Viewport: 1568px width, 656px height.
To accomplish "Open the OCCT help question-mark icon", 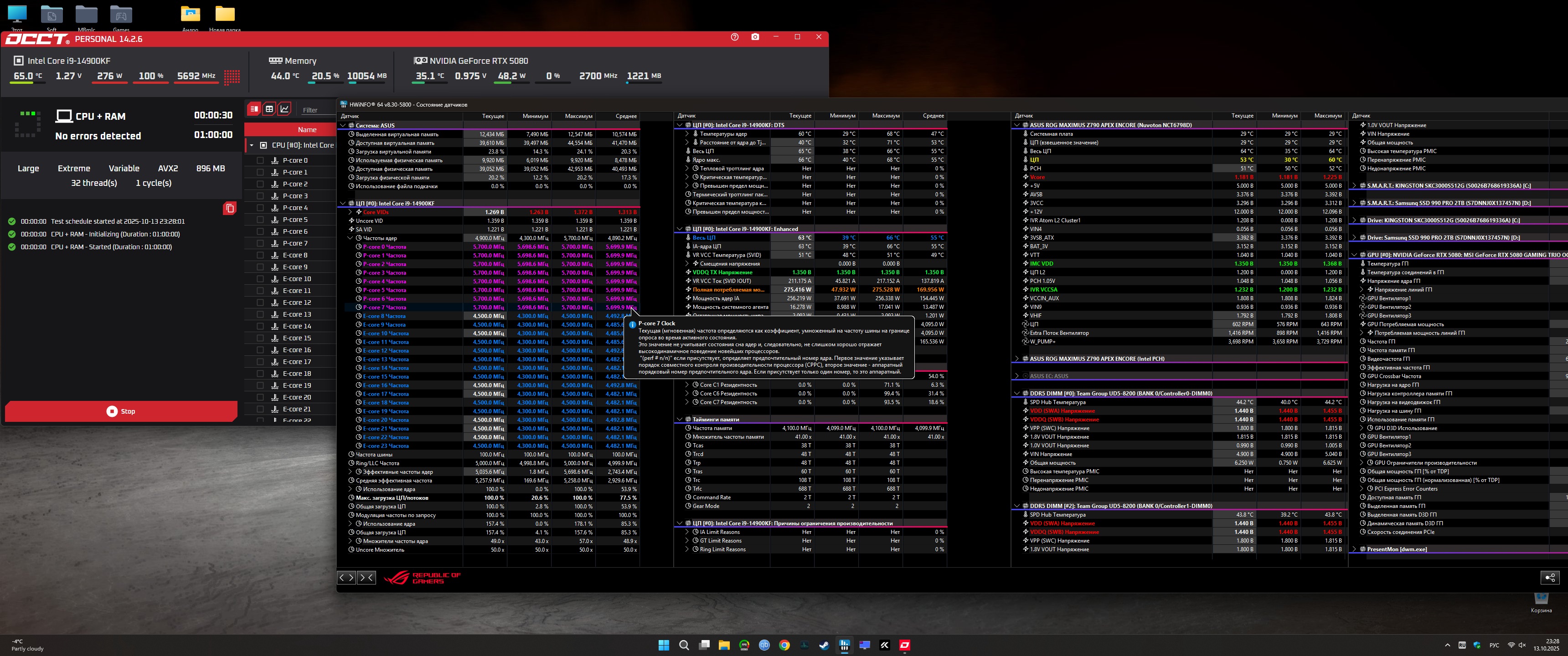I will pos(734,37).
